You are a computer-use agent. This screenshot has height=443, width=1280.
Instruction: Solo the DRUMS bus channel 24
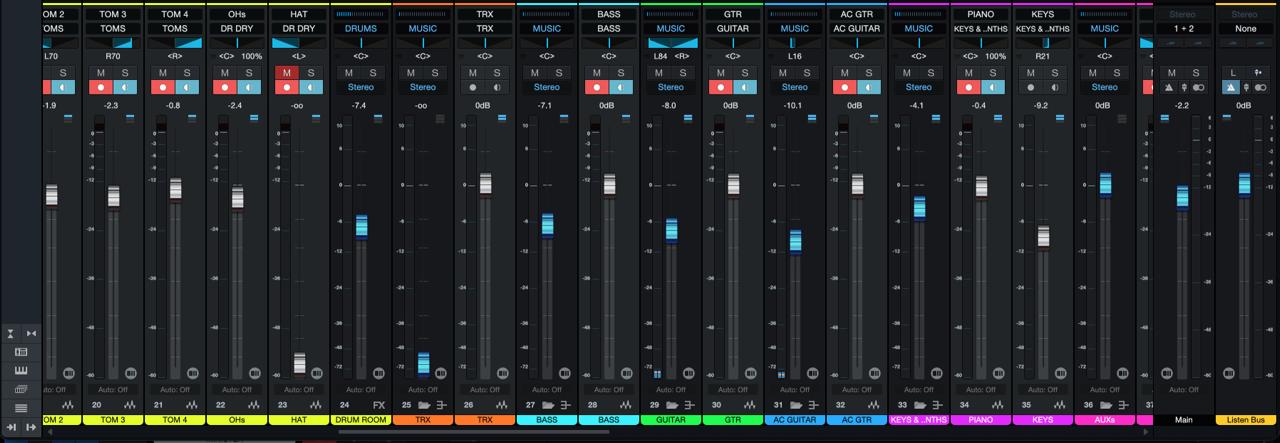coord(373,73)
